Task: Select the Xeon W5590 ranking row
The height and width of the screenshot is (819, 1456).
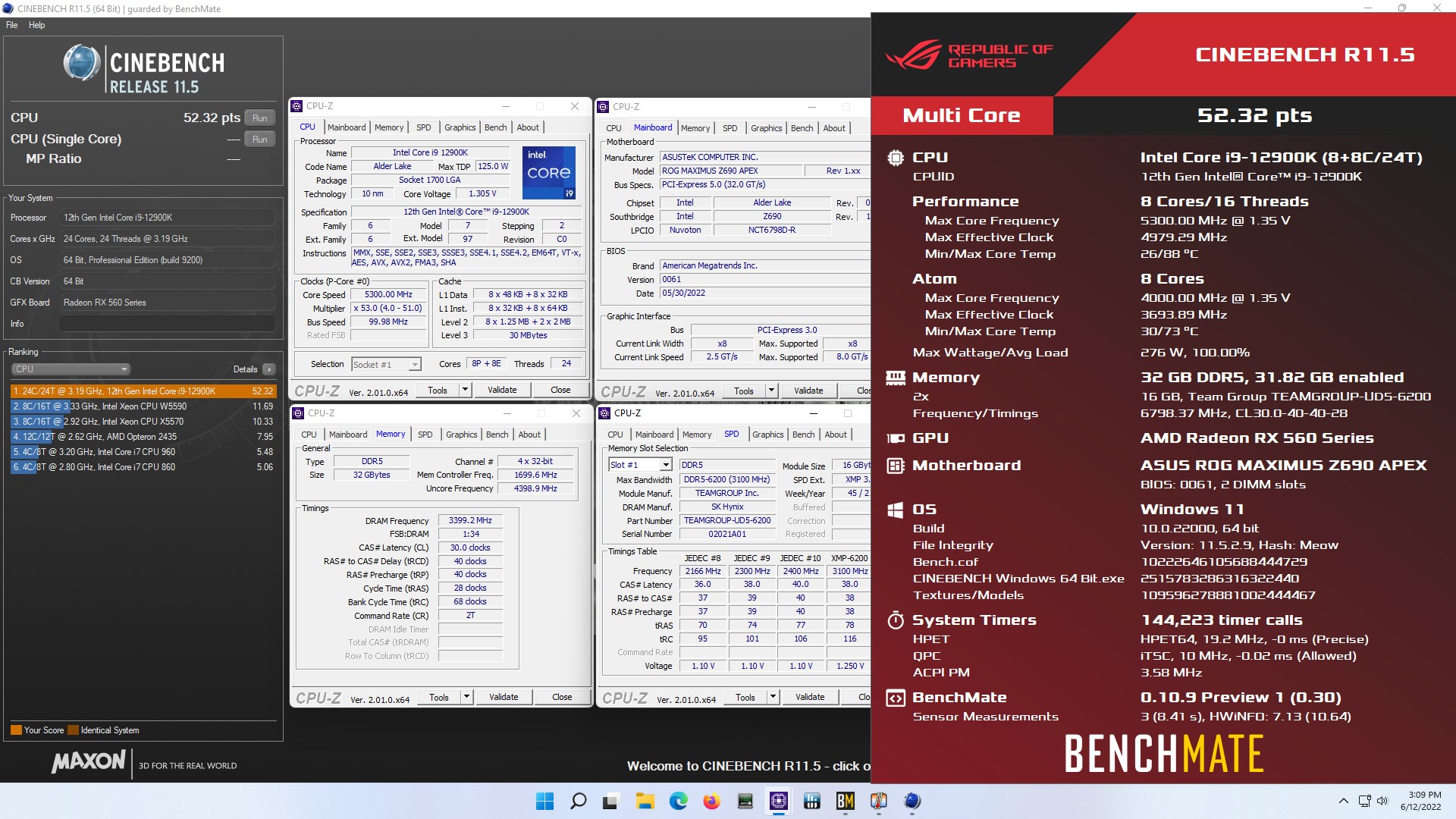Action: point(143,406)
